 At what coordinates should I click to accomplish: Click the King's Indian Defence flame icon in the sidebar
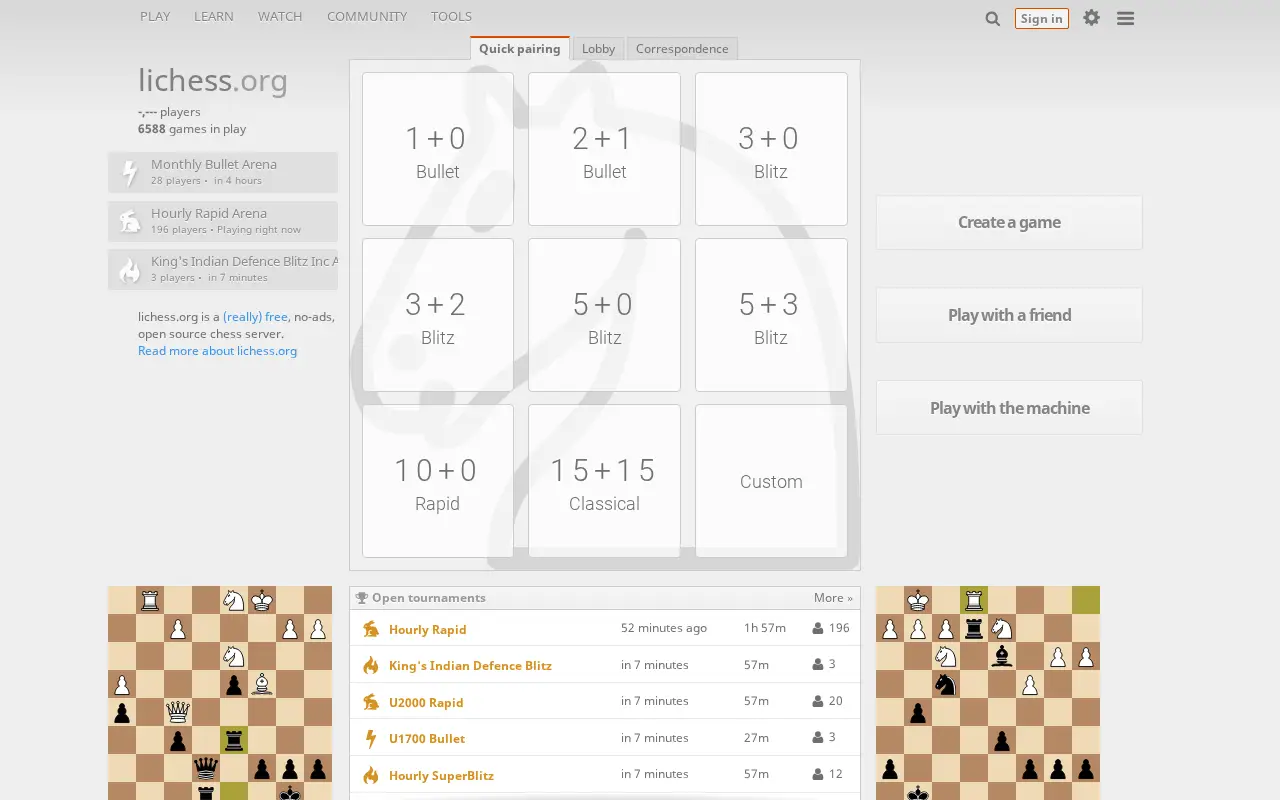130,270
